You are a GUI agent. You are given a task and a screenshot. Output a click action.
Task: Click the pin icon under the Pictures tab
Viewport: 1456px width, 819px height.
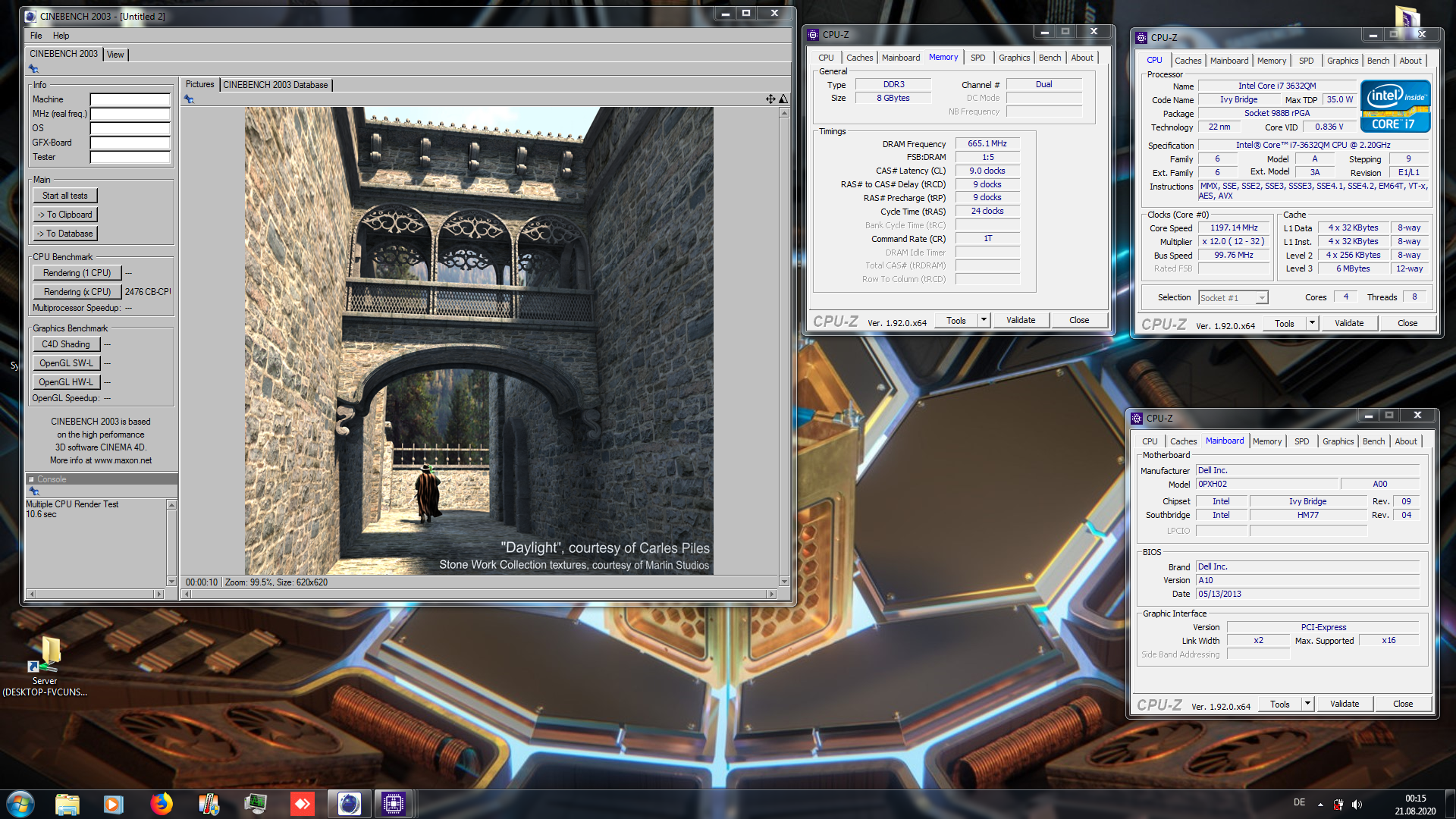pyautogui.click(x=189, y=99)
